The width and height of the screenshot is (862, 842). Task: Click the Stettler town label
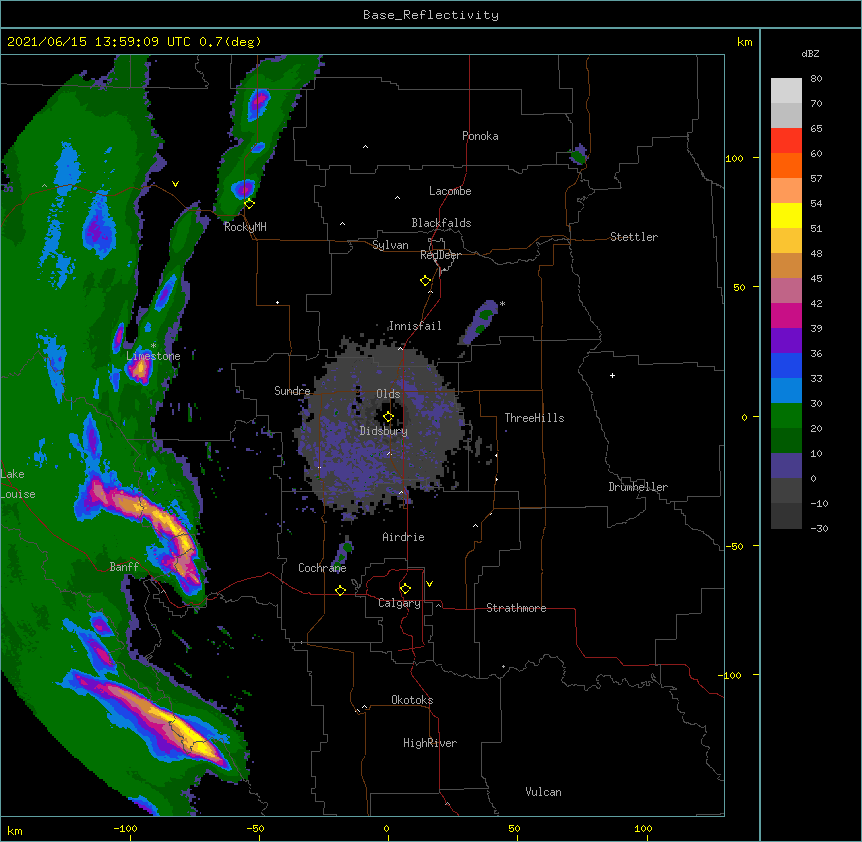(633, 237)
